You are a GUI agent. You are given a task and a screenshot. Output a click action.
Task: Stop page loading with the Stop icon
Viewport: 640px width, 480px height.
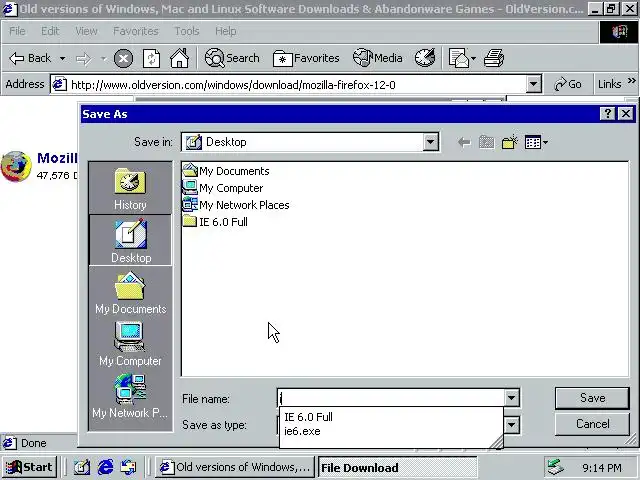coord(123,59)
